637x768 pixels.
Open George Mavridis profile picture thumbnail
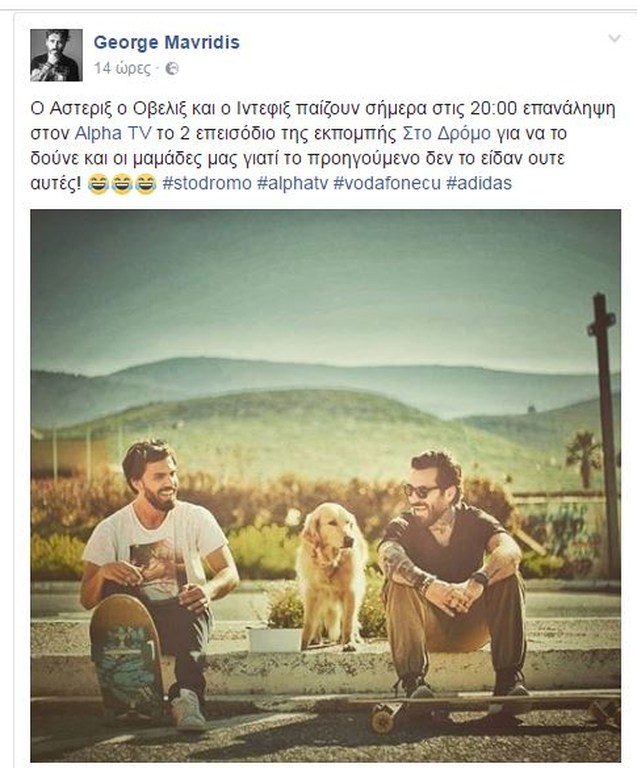pos(56,55)
